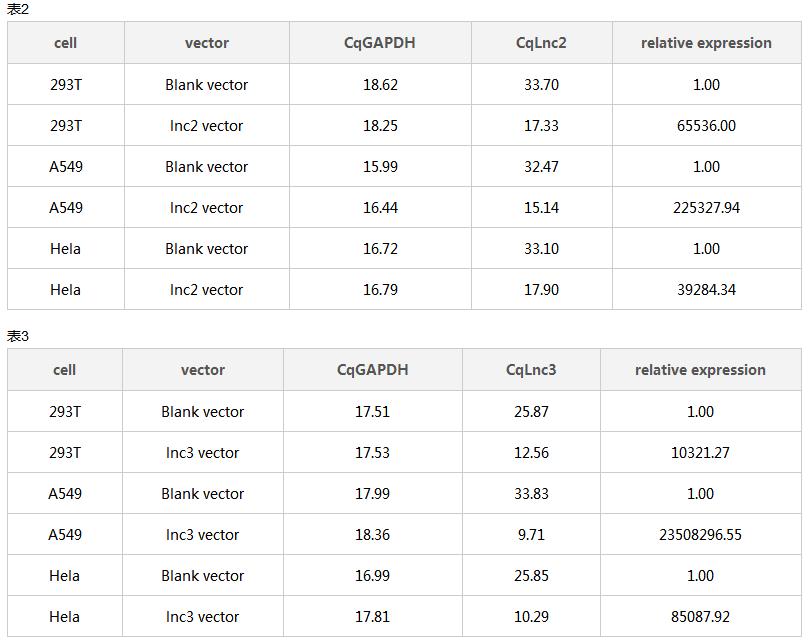Click the CqGAPDH value 18.36
The width and height of the screenshot is (810, 644).
click(372, 535)
